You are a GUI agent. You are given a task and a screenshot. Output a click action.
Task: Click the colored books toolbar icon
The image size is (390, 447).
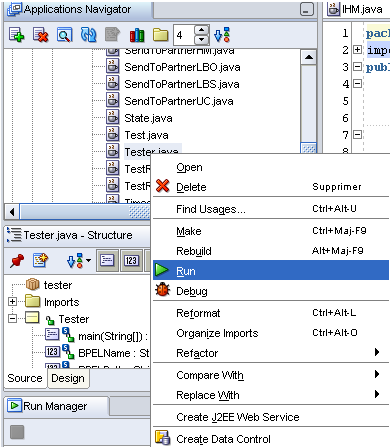[x=137, y=35]
